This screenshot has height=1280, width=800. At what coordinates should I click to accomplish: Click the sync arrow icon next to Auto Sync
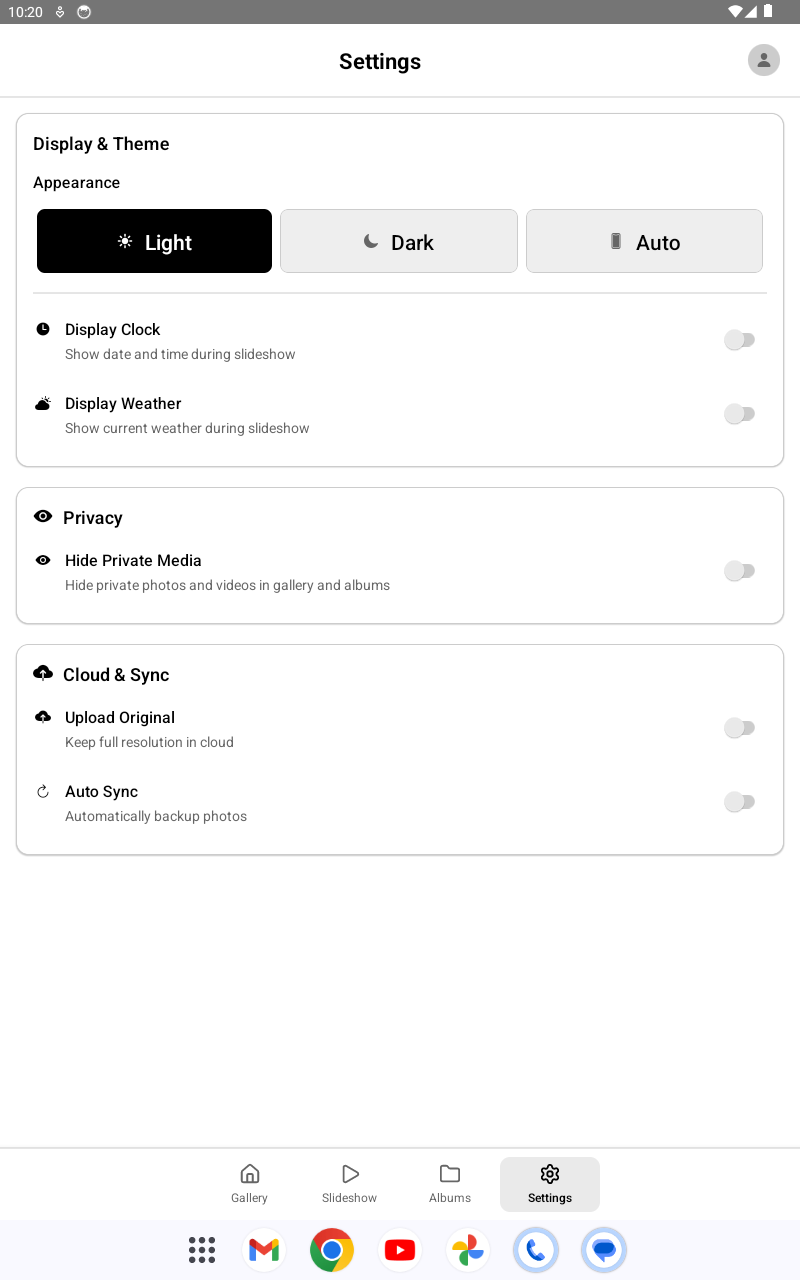42,791
